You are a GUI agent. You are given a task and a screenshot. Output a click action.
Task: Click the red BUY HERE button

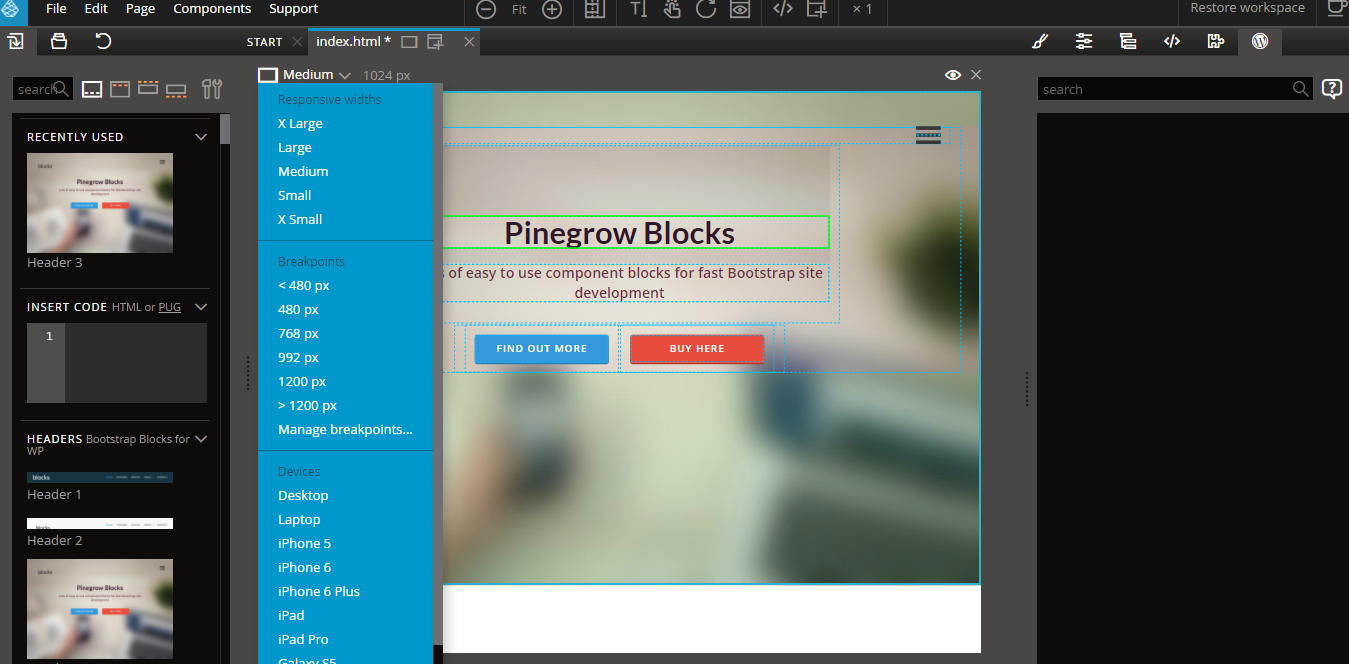click(x=697, y=349)
